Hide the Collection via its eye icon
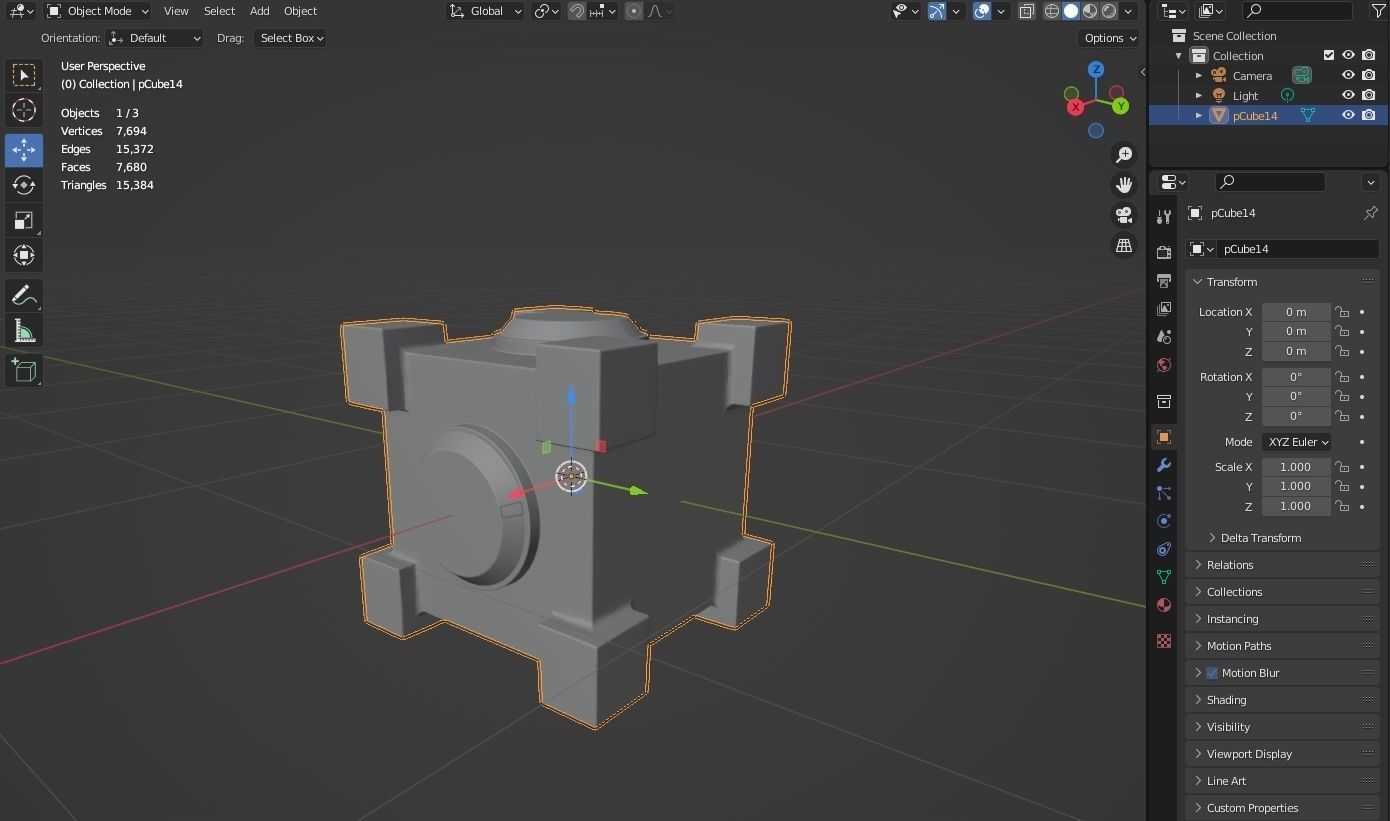This screenshot has height=821, width=1390. [x=1348, y=55]
